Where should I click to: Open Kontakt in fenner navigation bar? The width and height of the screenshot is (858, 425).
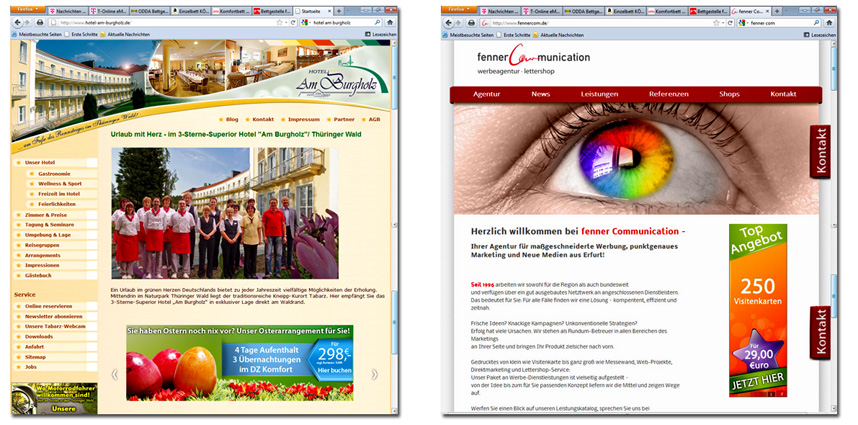tap(783, 94)
